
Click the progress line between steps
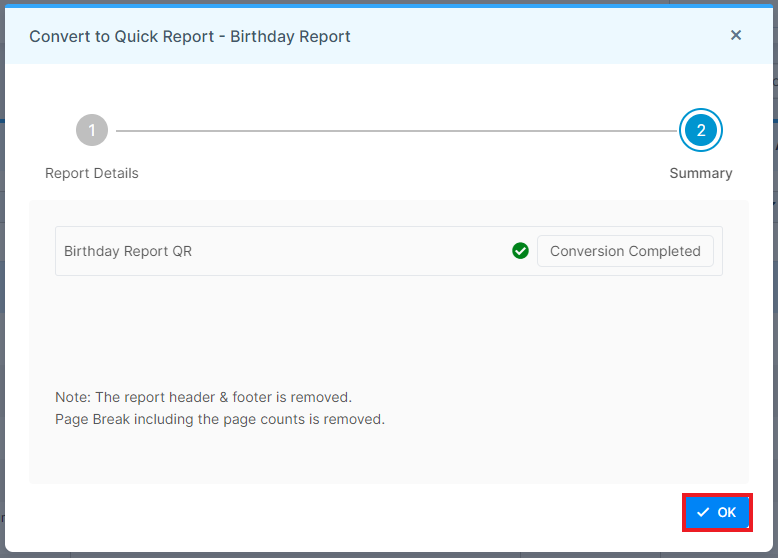[396, 131]
